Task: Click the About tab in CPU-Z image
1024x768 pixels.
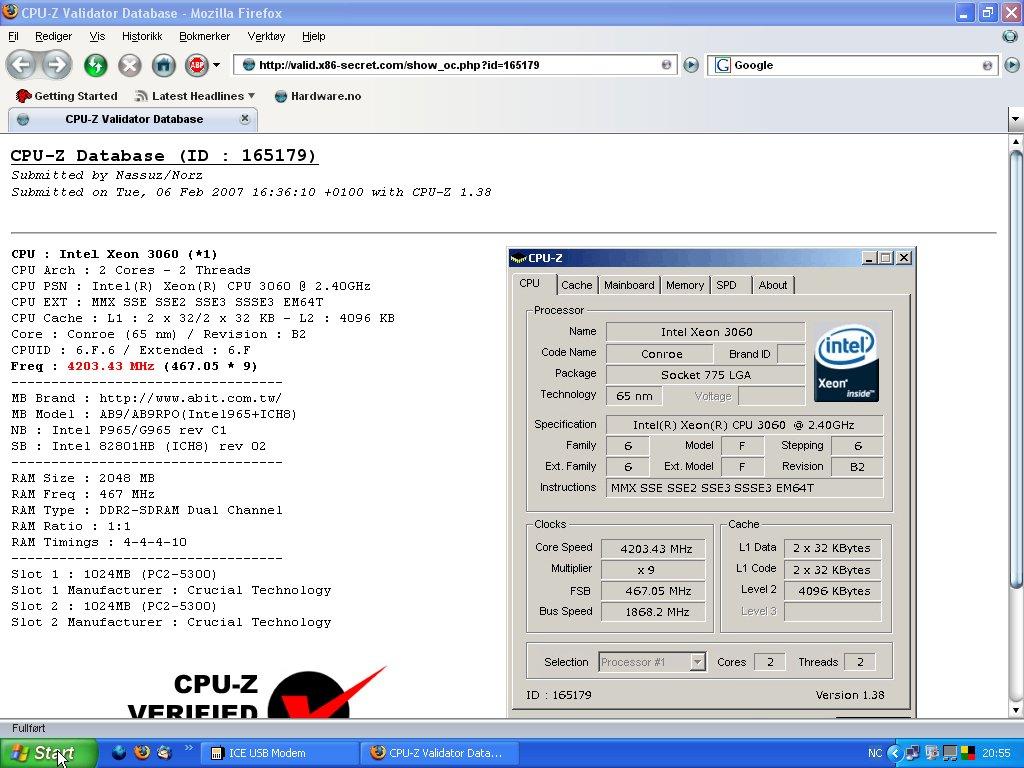Action: (773, 285)
